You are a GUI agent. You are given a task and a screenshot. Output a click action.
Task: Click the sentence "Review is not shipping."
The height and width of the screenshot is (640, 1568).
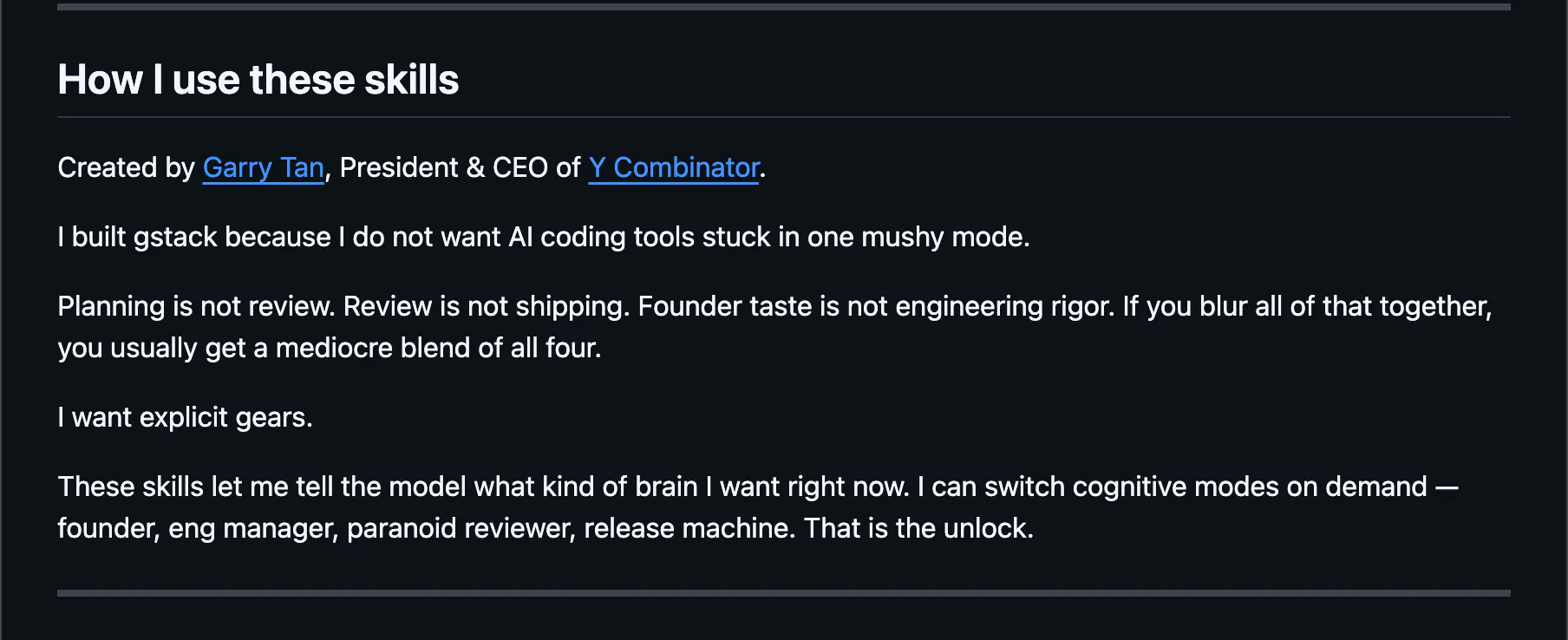click(487, 306)
